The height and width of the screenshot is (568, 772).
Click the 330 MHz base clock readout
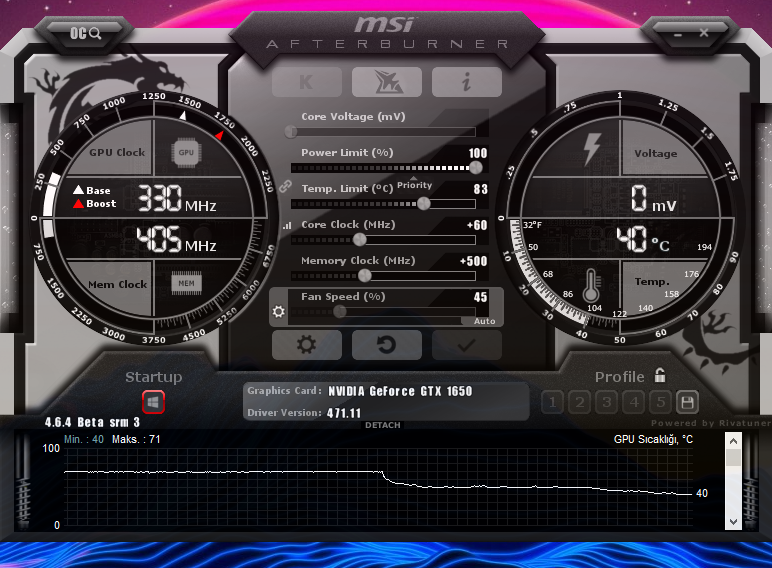176,198
